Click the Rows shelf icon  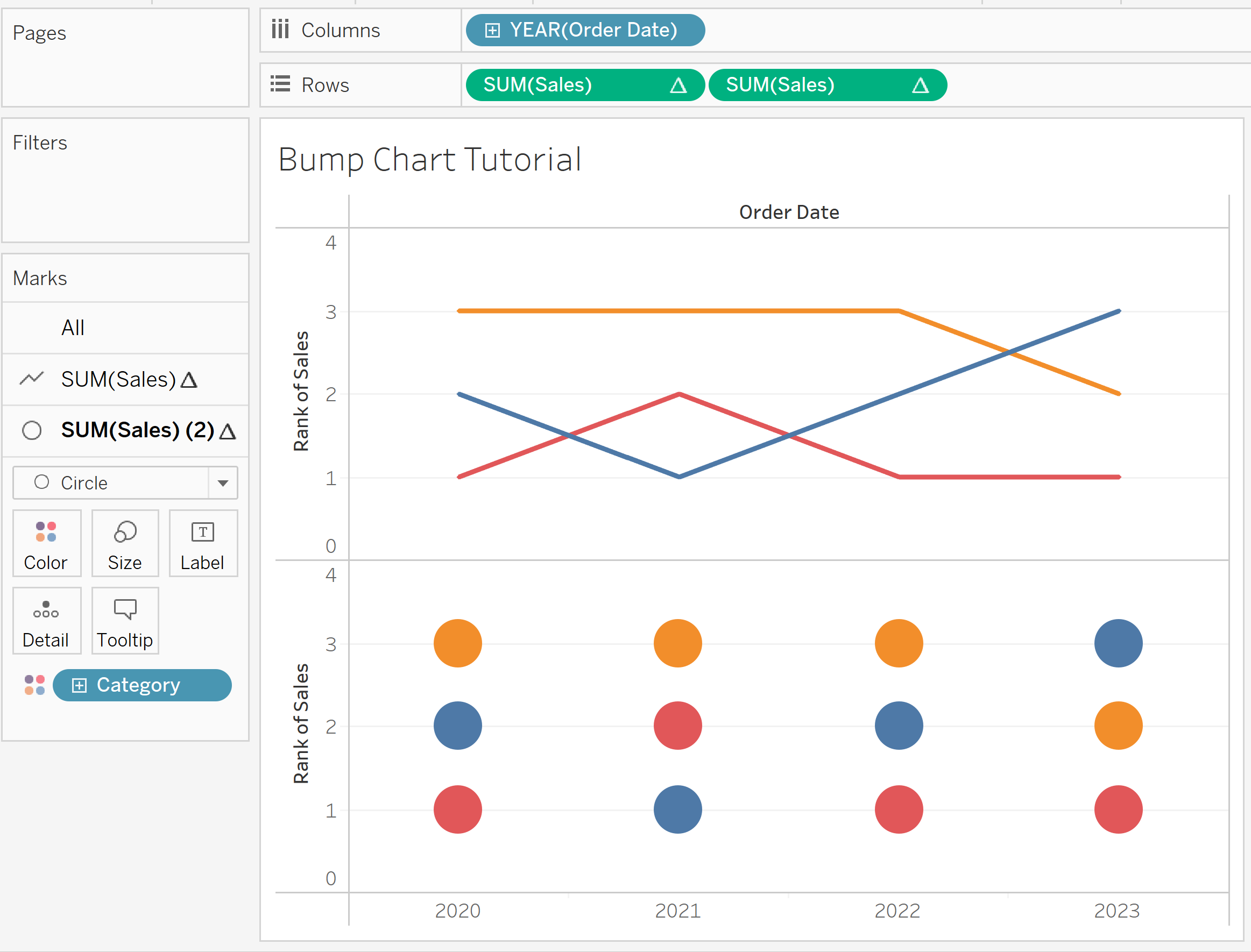point(280,84)
